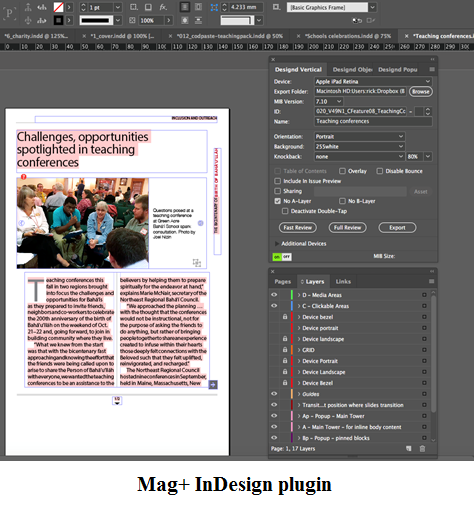Click the GRID layer orange color bar
This screenshot has height=511, width=475.
[292, 350]
